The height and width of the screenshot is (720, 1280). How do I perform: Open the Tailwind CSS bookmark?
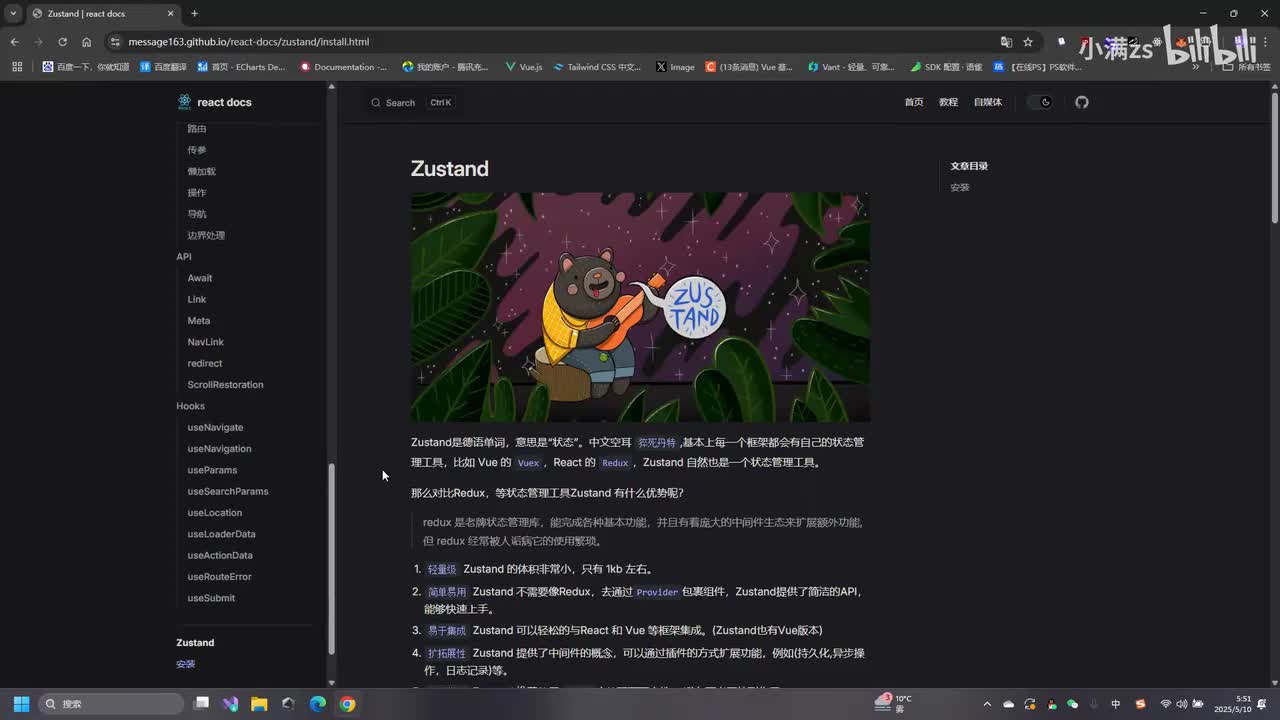tap(597, 67)
